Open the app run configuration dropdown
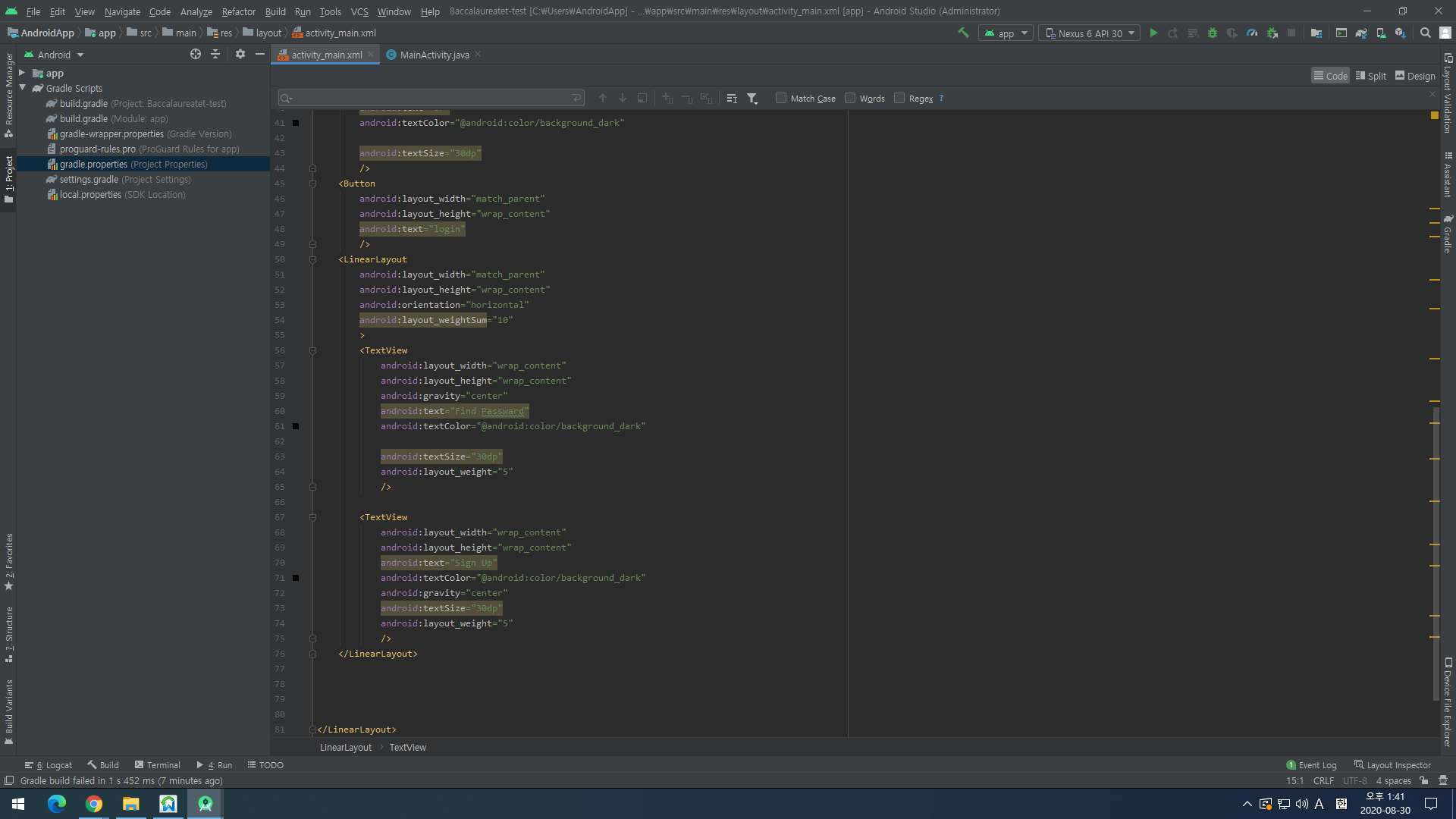1456x819 pixels. (x=1006, y=33)
